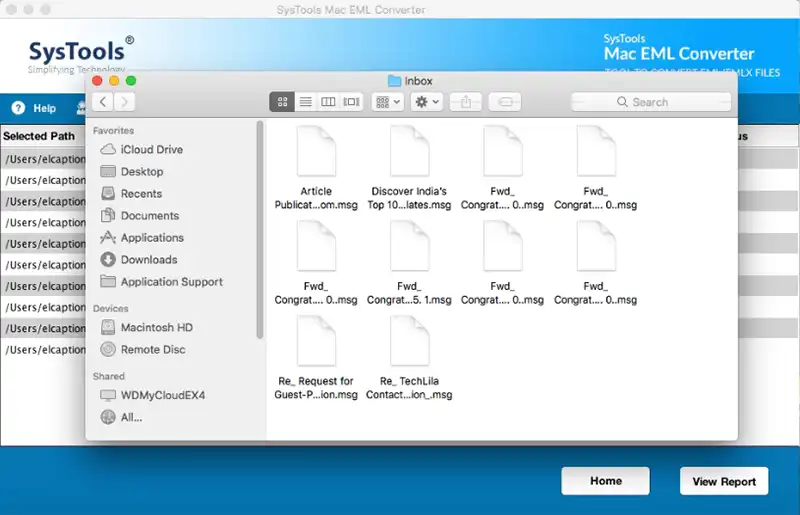Click the Home button
800x515 pixels.
pyautogui.click(x=606, y=481)
